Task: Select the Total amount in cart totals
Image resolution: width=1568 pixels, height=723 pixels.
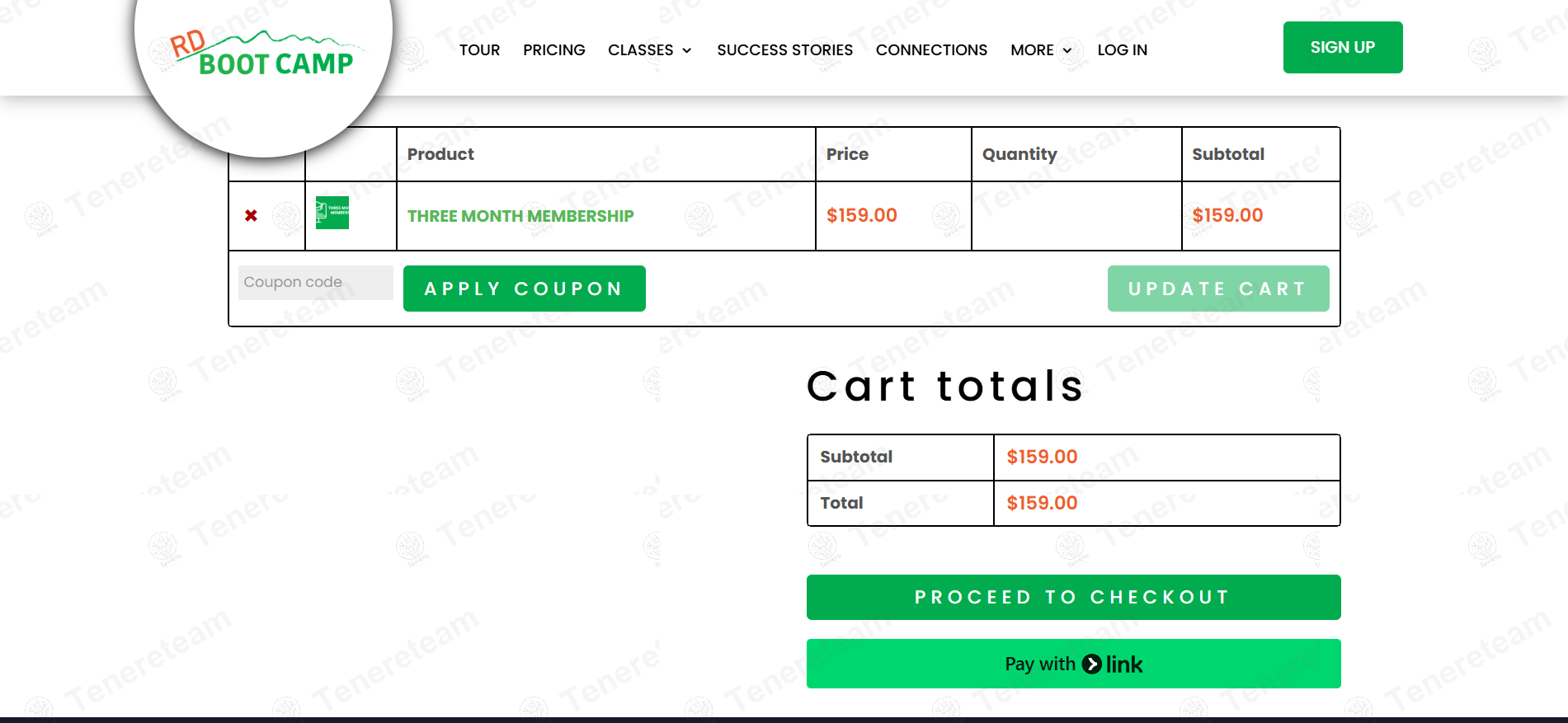Action: tap(1042, 503)
